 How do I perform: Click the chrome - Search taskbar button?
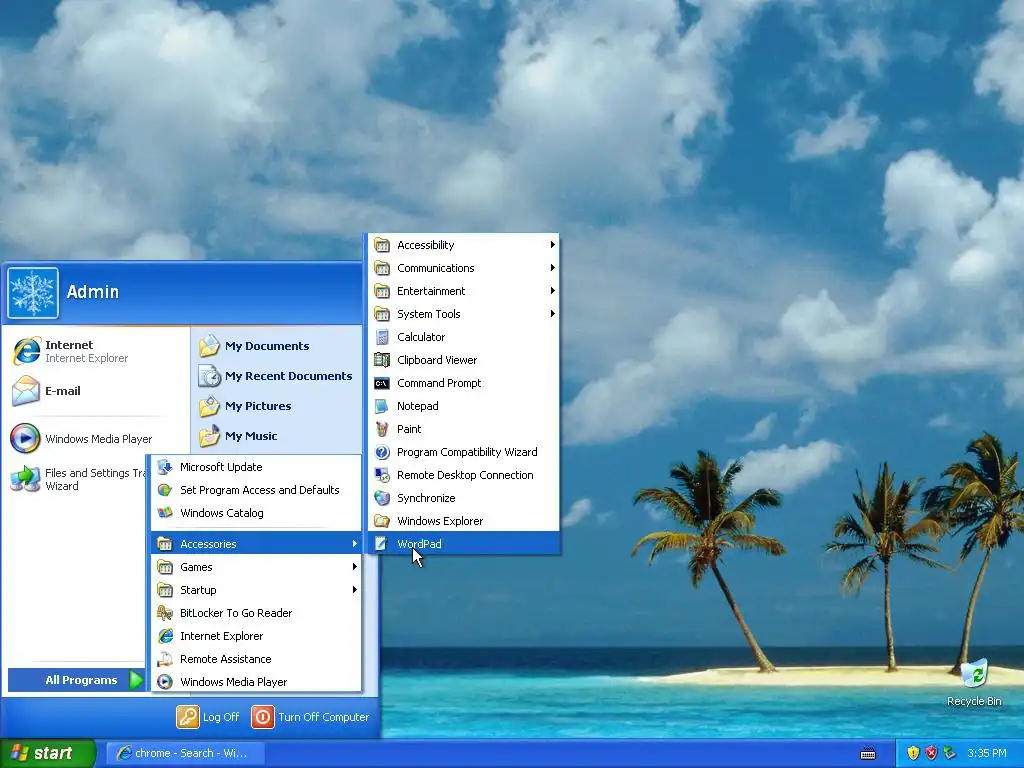185,754
